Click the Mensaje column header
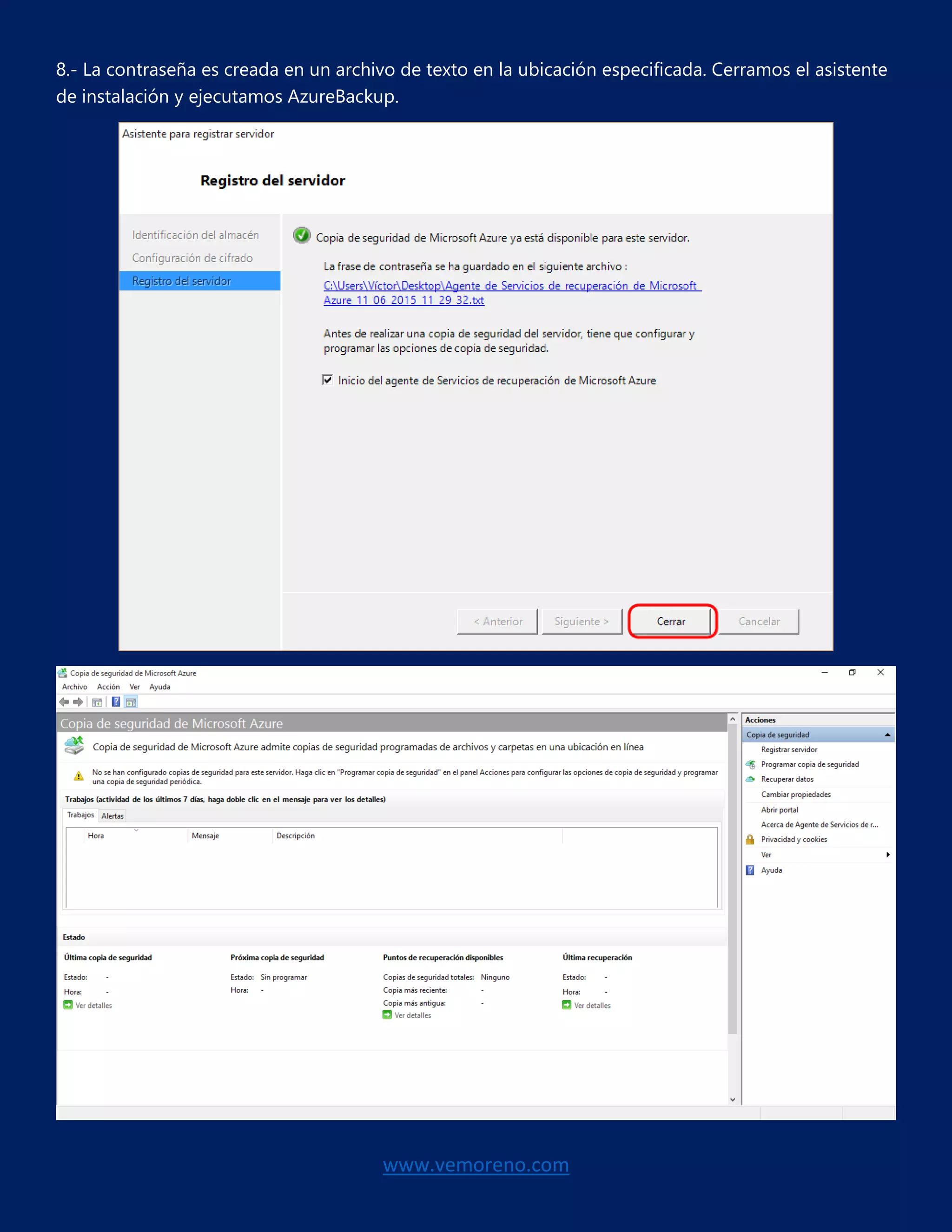Screen dimensions: 952x1232 [230, 835]
